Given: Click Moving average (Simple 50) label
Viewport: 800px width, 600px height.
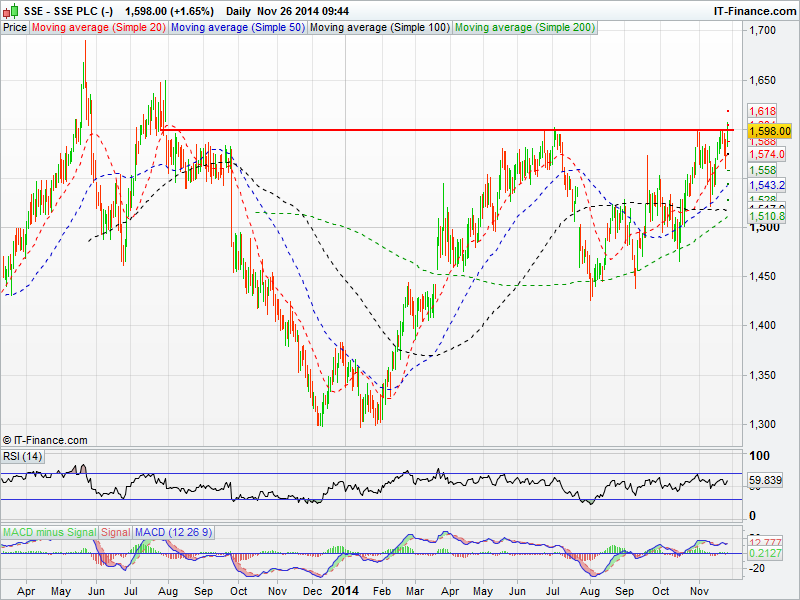Looking at the screenshot, I should click(x=236, y=28).
